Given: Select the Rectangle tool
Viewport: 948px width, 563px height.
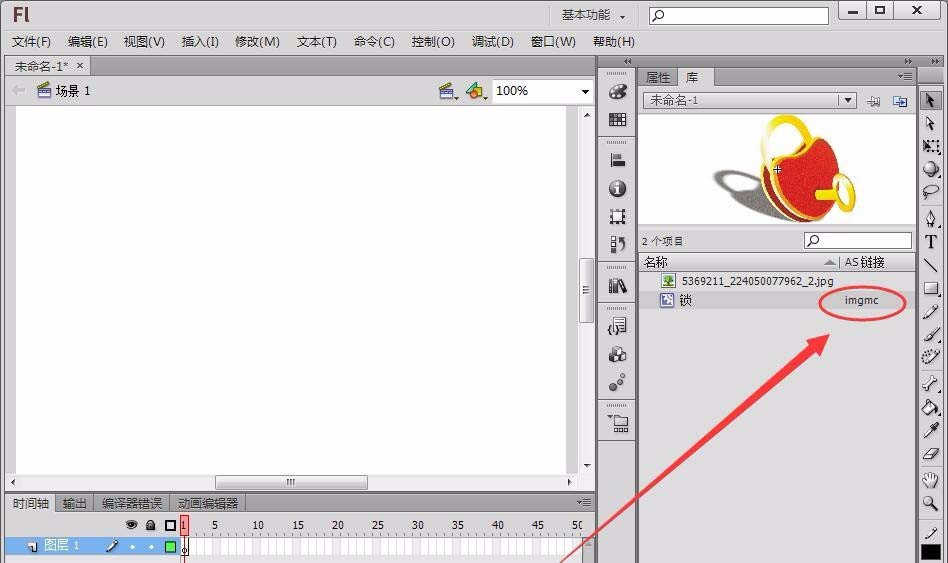Looking at the screenshot, I should click(x=930, y=288).
